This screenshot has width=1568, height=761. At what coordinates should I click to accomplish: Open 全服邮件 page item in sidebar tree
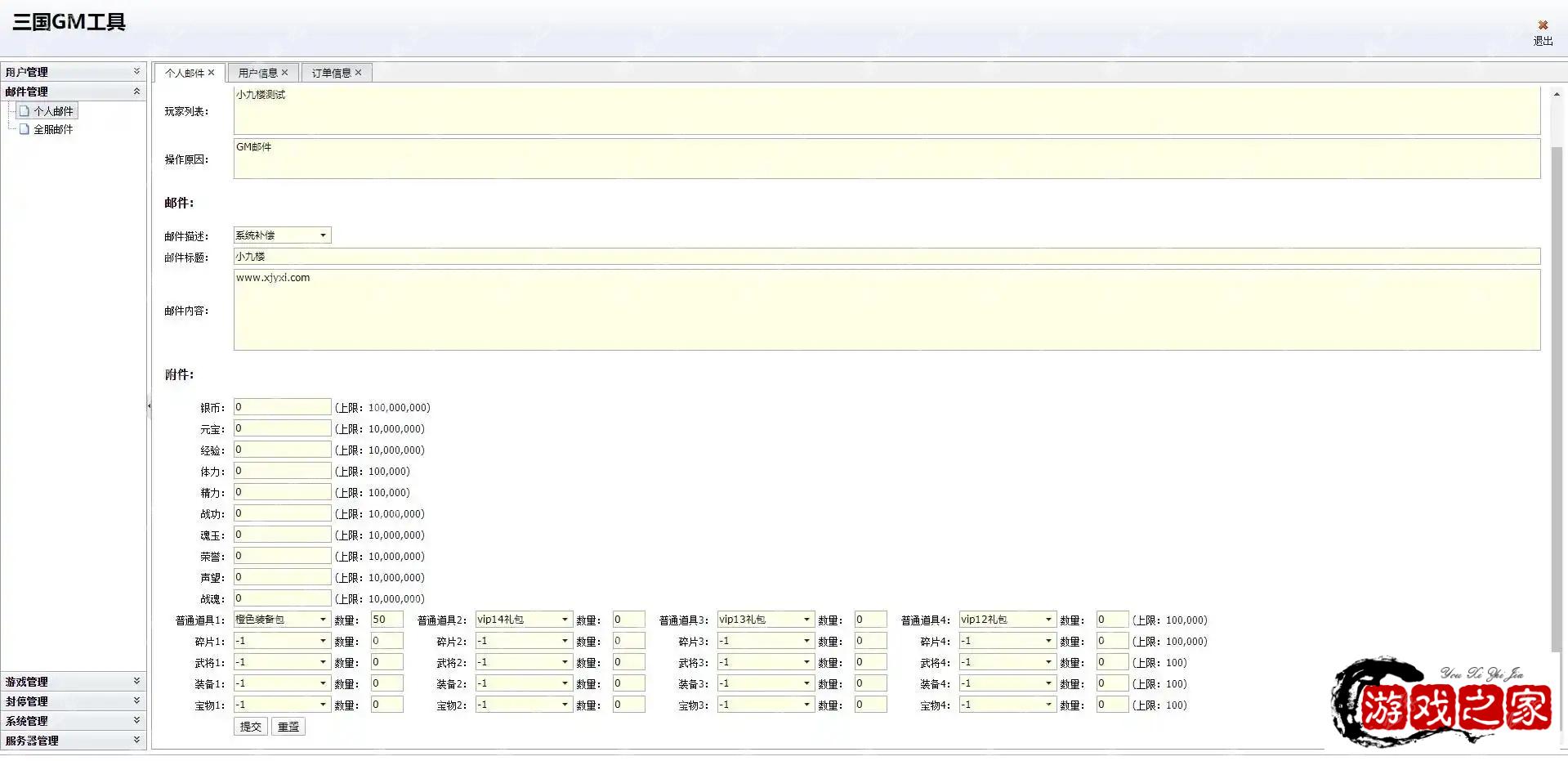52,129
